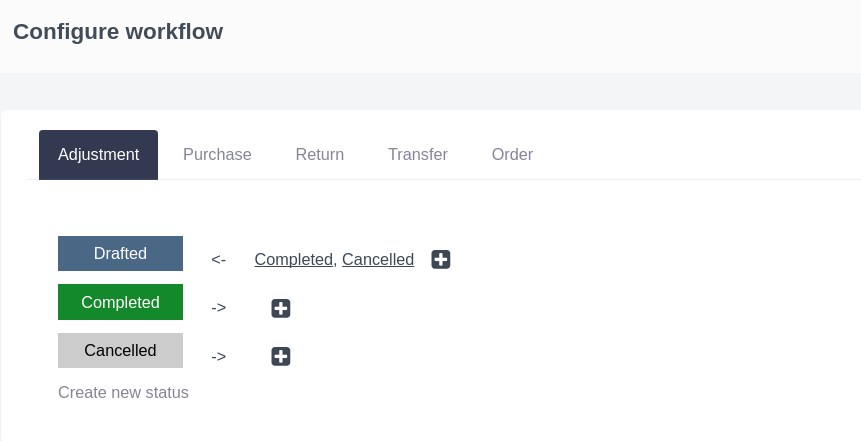The height and width of the screenshot is (441, 861).
Task: Click the plus icon in the Completed row
Action: [x=281, y=308]
